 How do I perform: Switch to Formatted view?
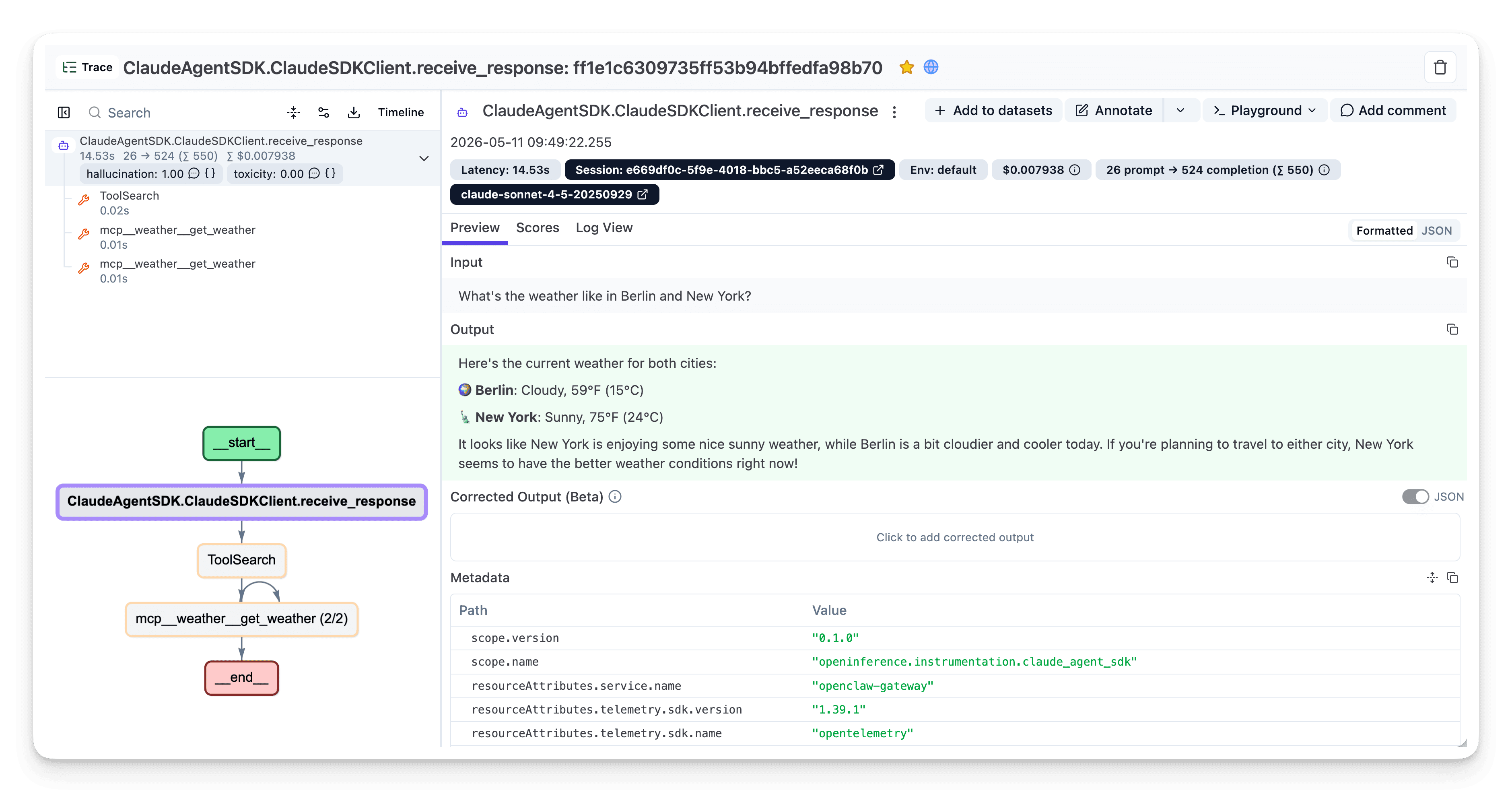tap(1384, 231)
